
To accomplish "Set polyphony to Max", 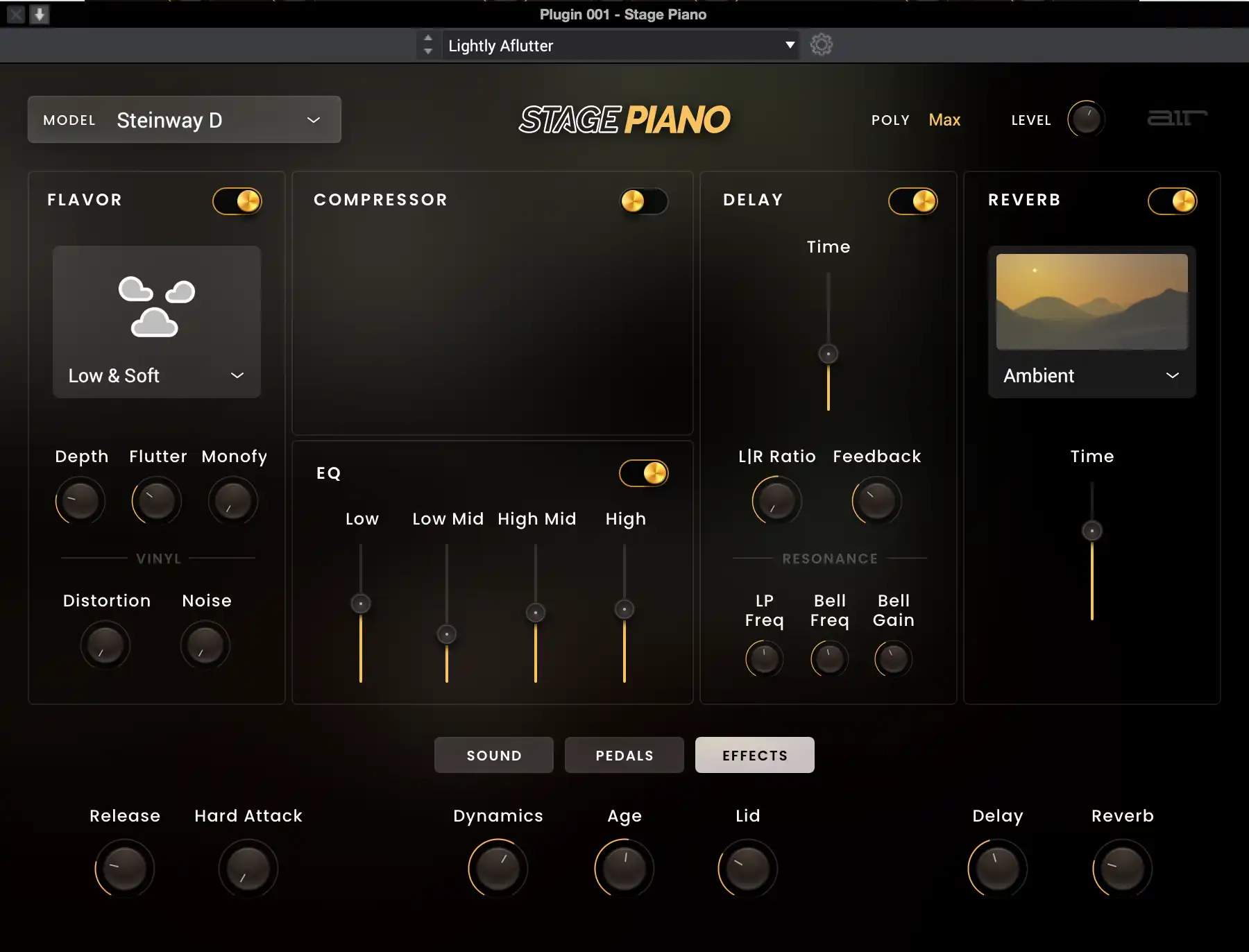I will [944, 119].
